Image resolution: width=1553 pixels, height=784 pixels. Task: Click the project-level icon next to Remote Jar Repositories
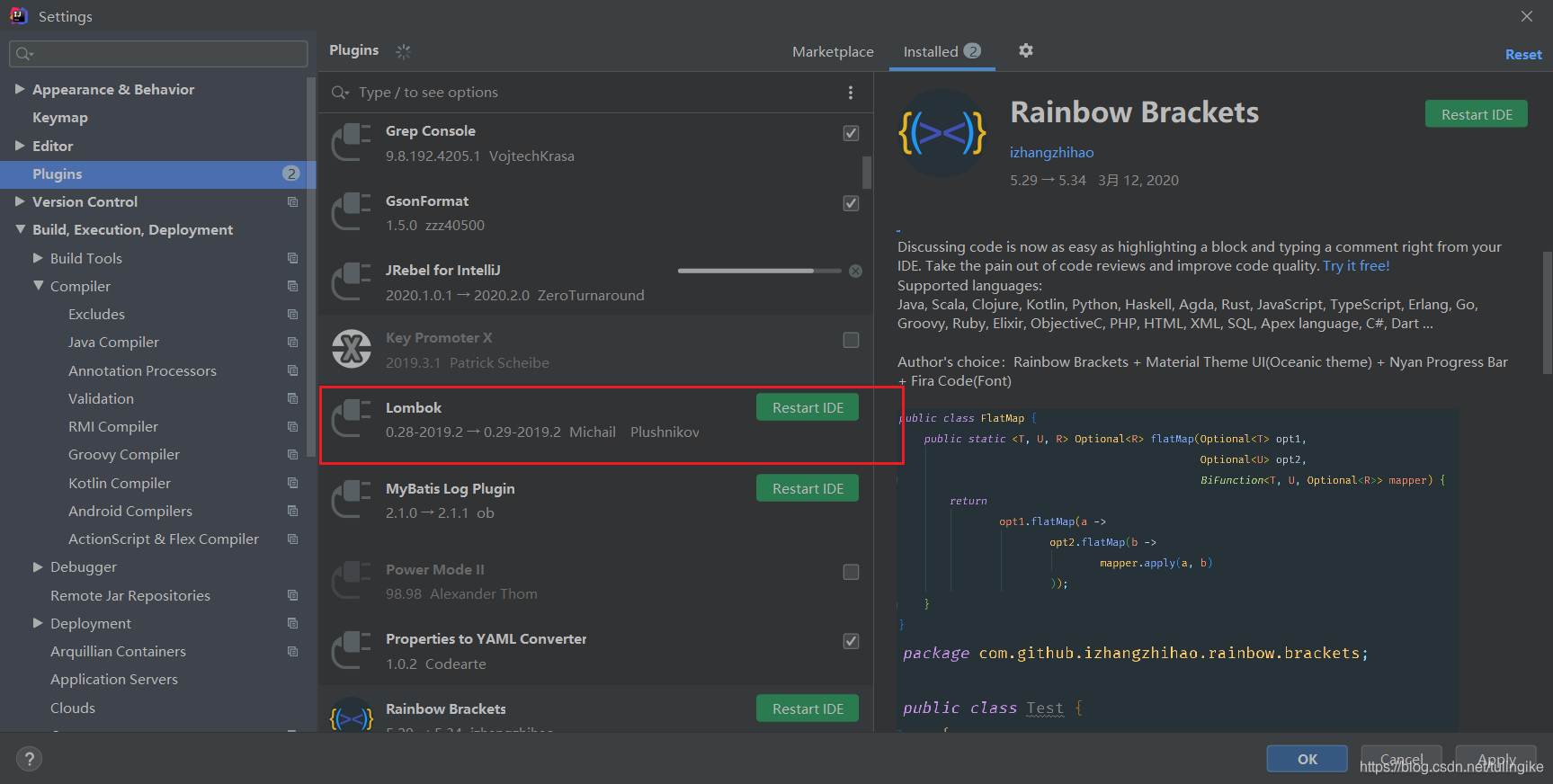tap(292, 595)
